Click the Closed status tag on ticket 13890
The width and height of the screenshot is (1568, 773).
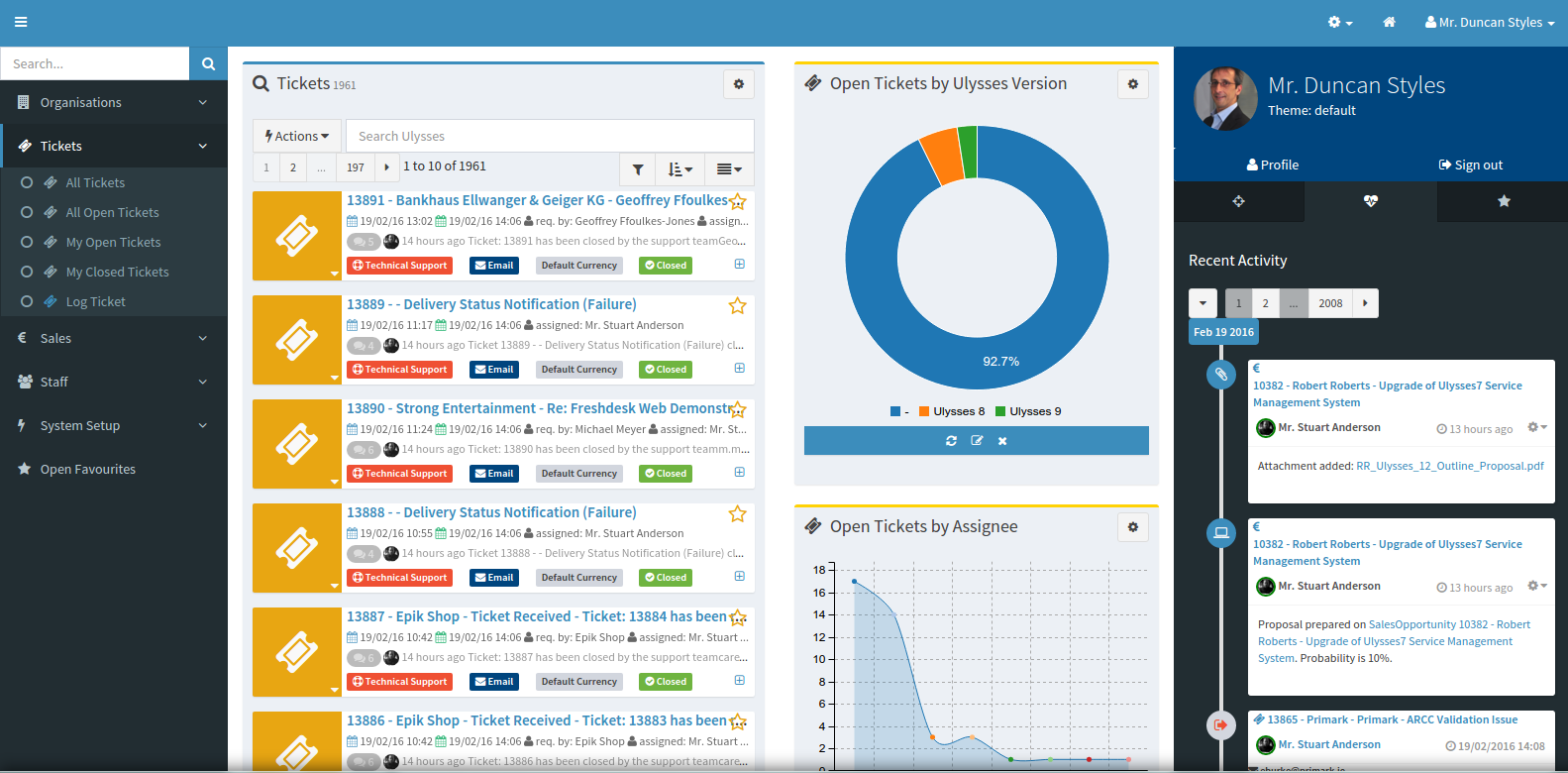click(666, 474)
